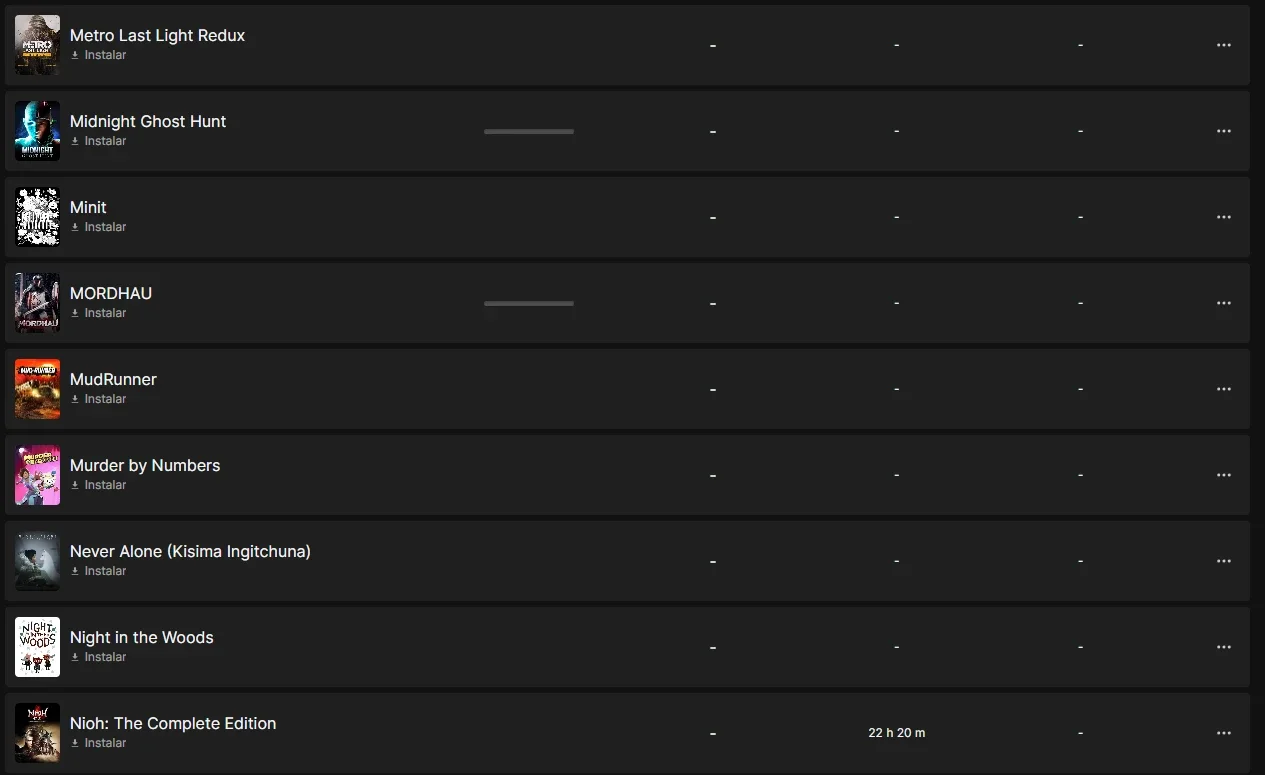Open the Never Alone (Kisima Ingitchuna) title
Viewport: 1265px width, 775px height.
point(190,551)
